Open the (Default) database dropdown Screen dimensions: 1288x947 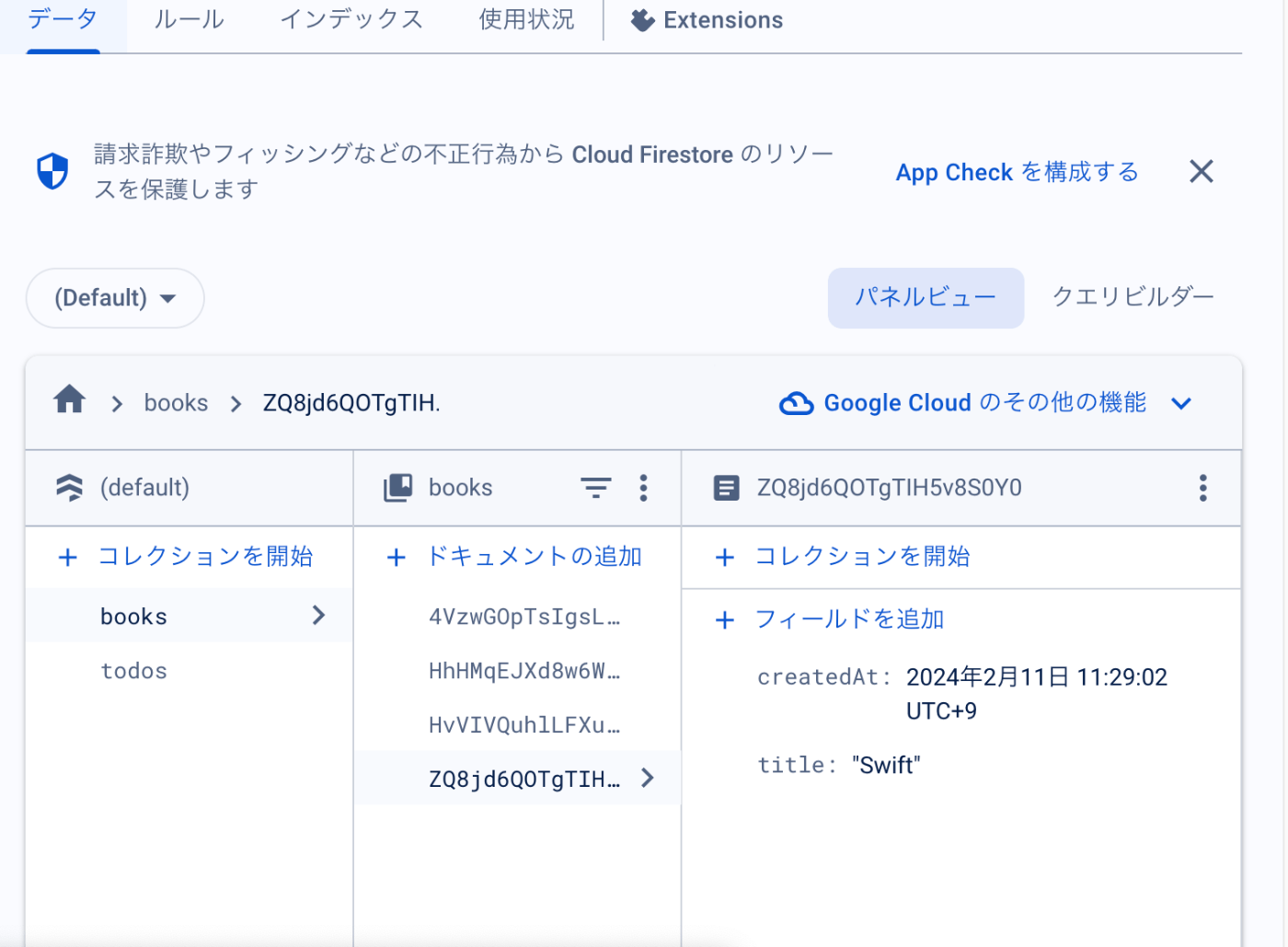(115, 298)
